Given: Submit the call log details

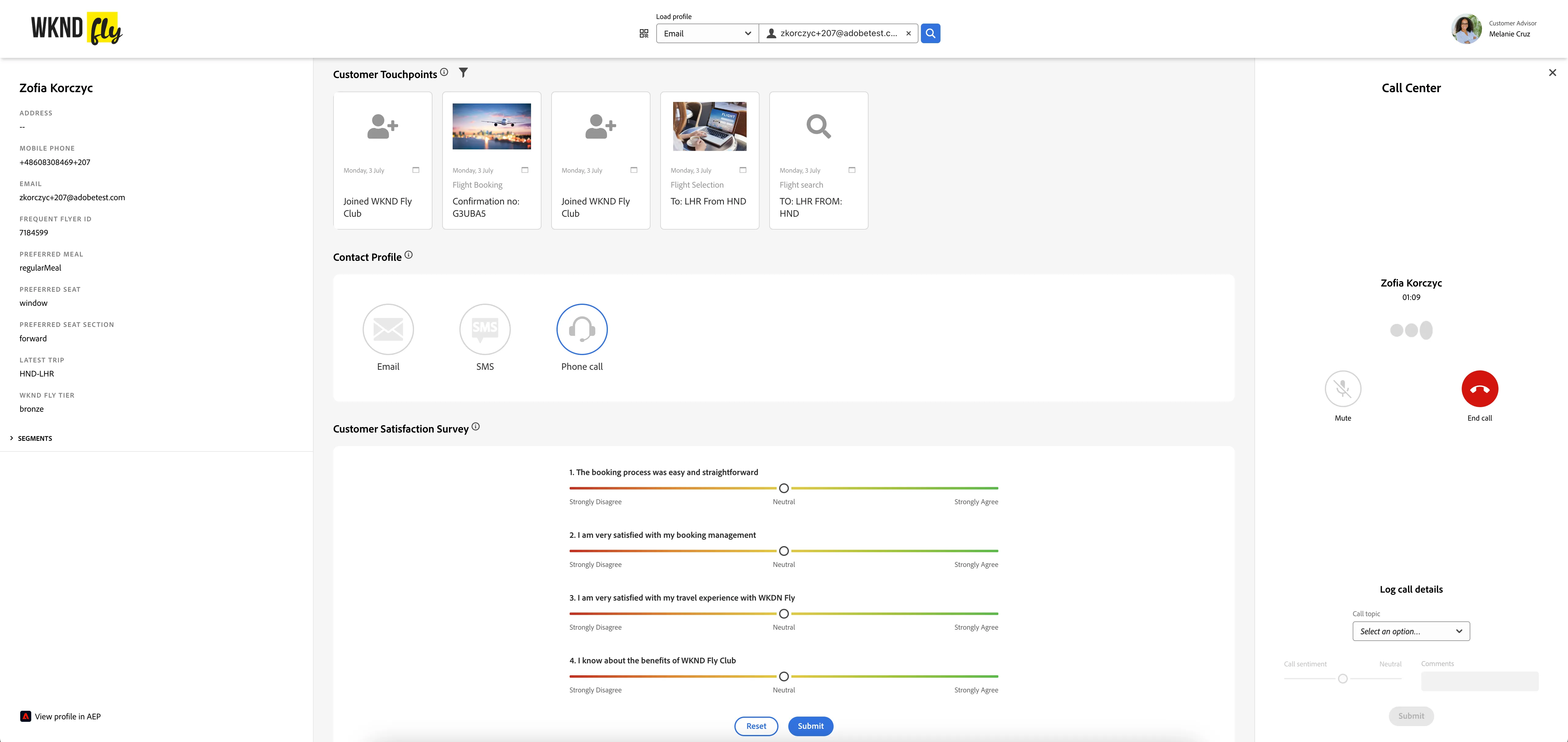Looking at the screenshot, I should click(x=1411, y=716).
